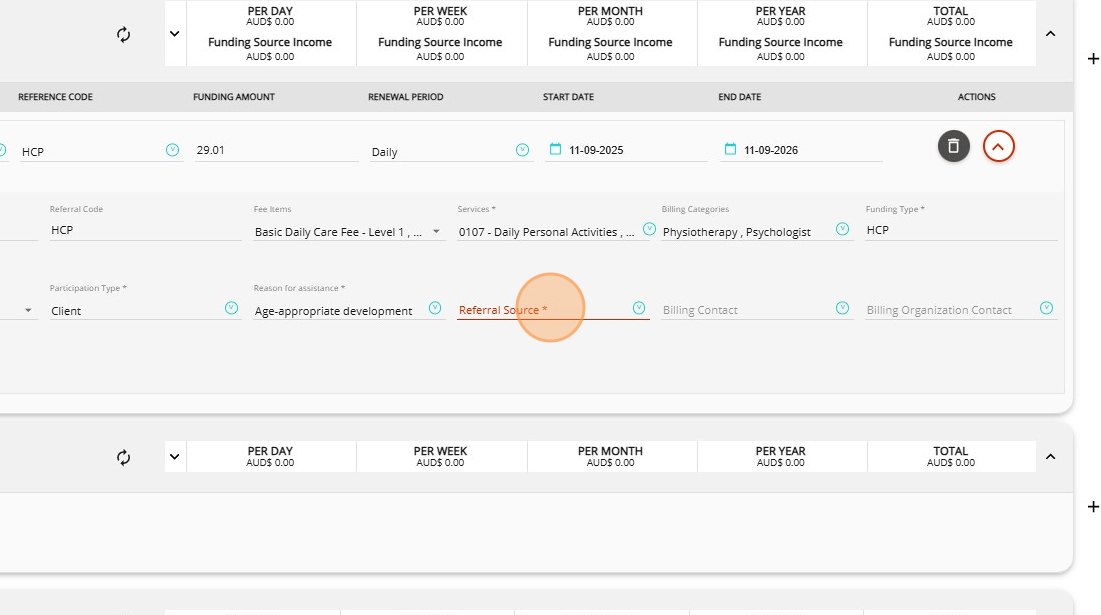The height and width of the screenshot is (615, 1101).
Task: Open the Billing Categories dropdown
Action: [x=843, y=229]
